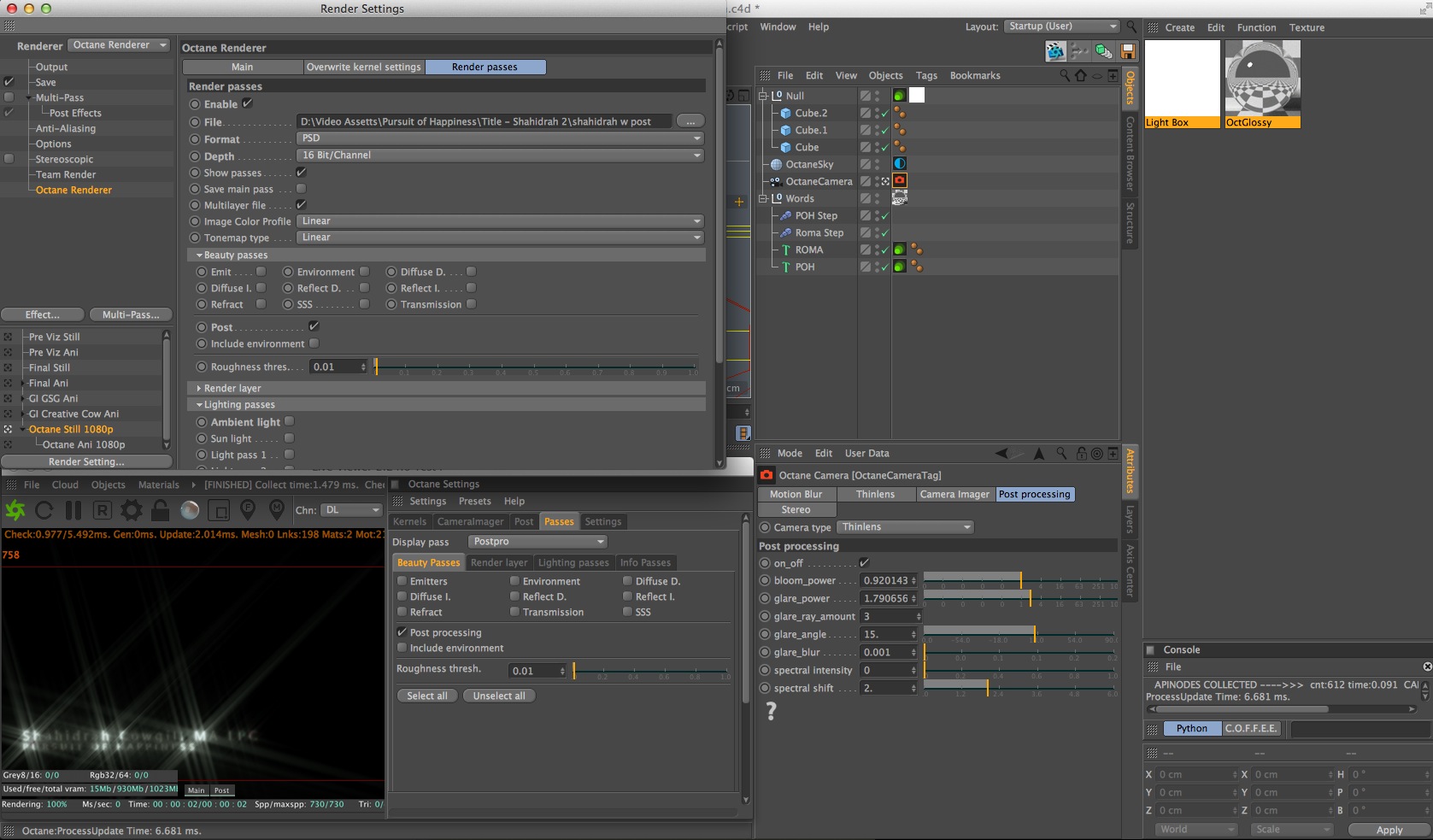Open the Format dropdown set to PSD
The height and width of the screenshot is (840, 1433).
(x=501, y=138)
